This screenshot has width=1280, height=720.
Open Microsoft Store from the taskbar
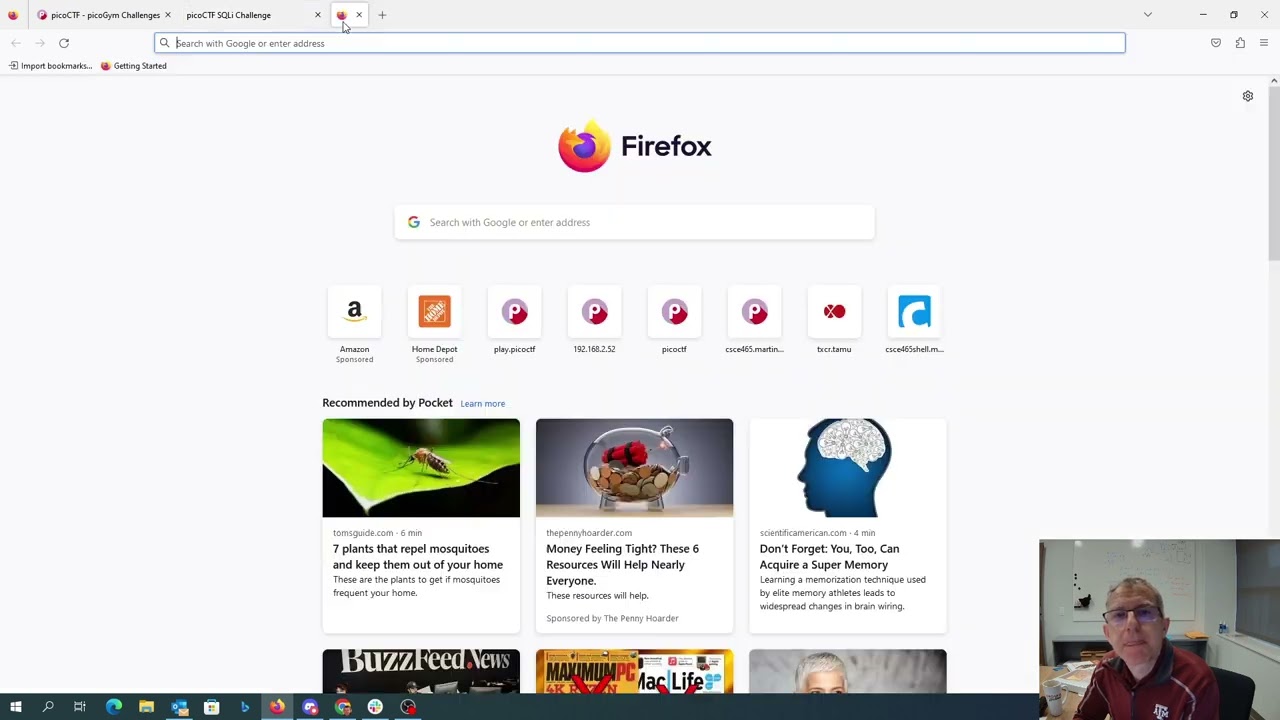click(x=212, y=707)
